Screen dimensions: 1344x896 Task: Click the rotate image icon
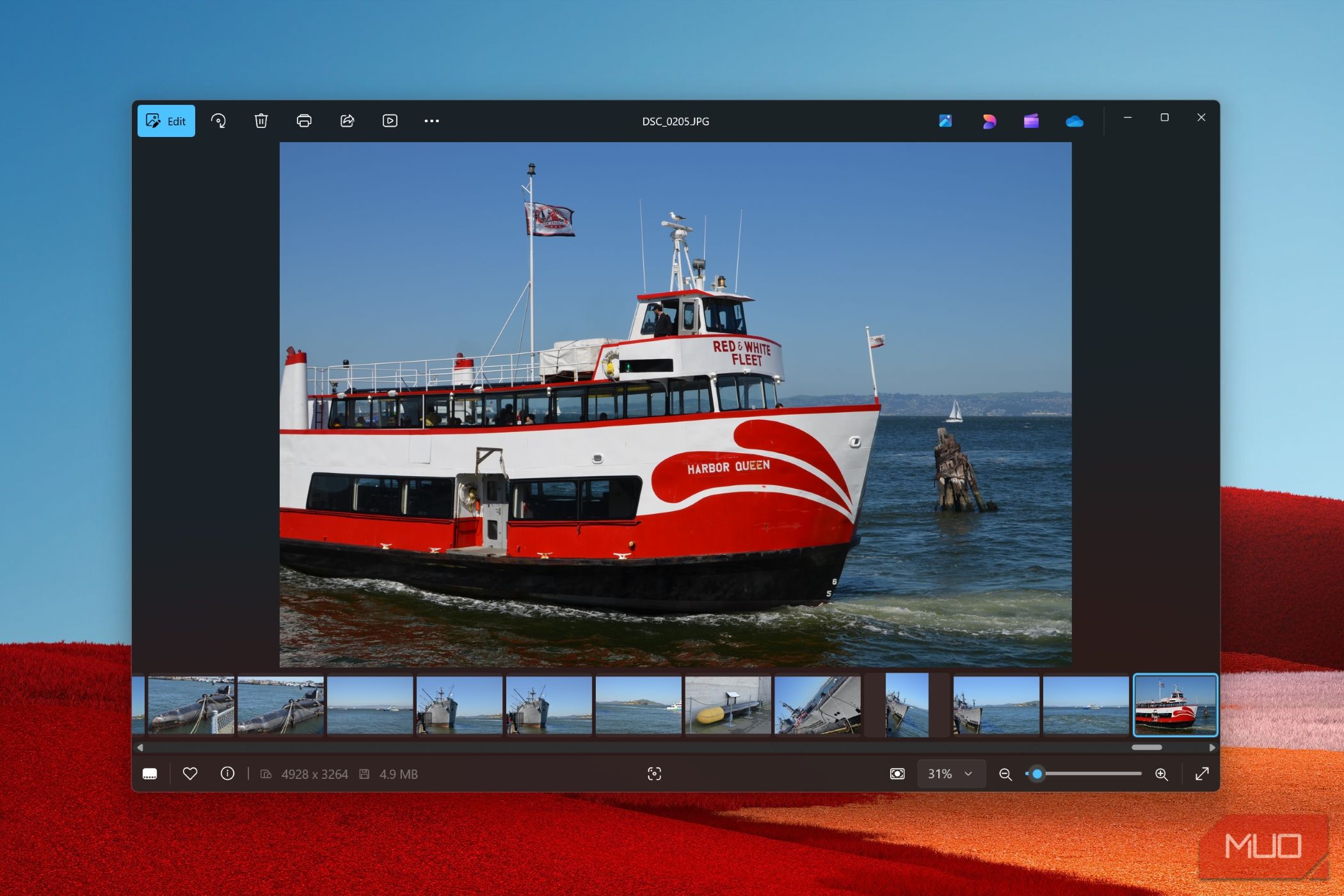[x=219, y=121]
